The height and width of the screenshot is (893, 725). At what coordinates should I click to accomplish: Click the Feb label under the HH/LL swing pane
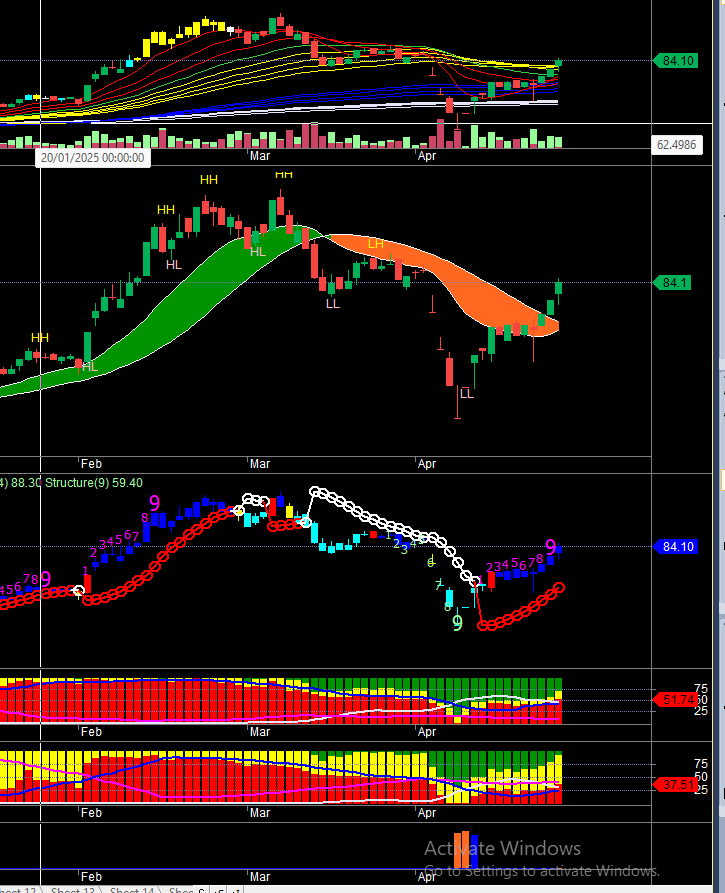[91, 464]
